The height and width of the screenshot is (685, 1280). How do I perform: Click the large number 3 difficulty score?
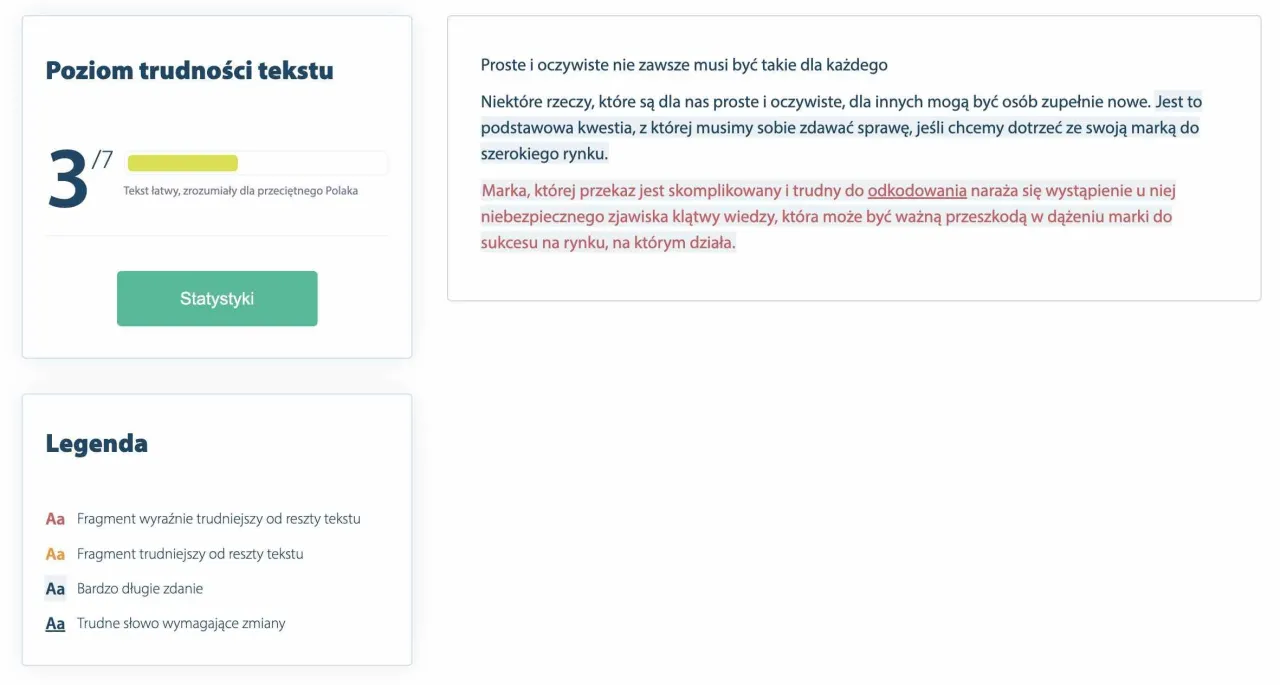coord(68,180)
